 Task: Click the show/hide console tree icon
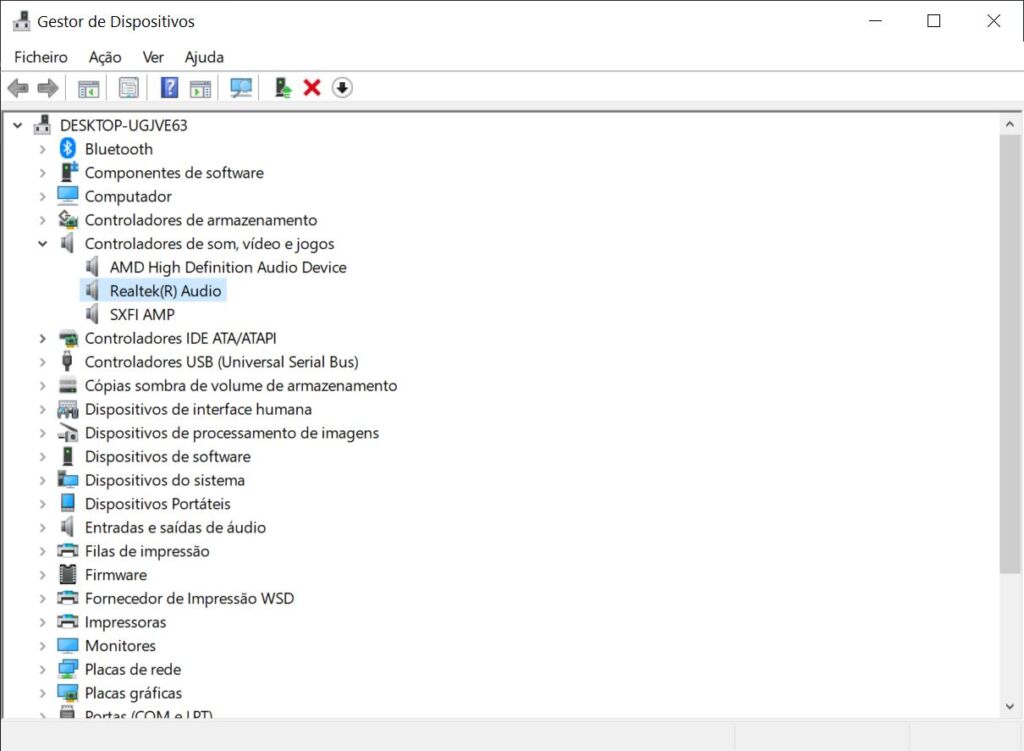pos(89,88)
